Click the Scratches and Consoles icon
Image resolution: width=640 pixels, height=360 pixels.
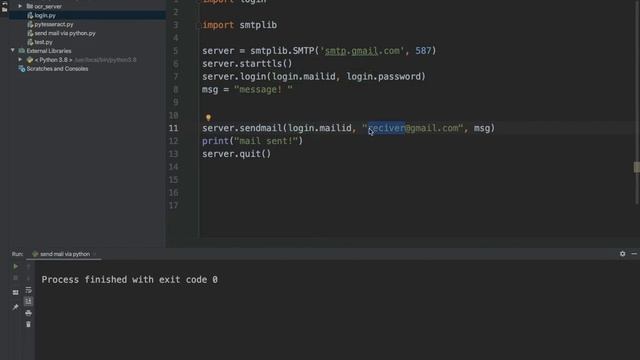pyautogui.click(x=22, y=69)
